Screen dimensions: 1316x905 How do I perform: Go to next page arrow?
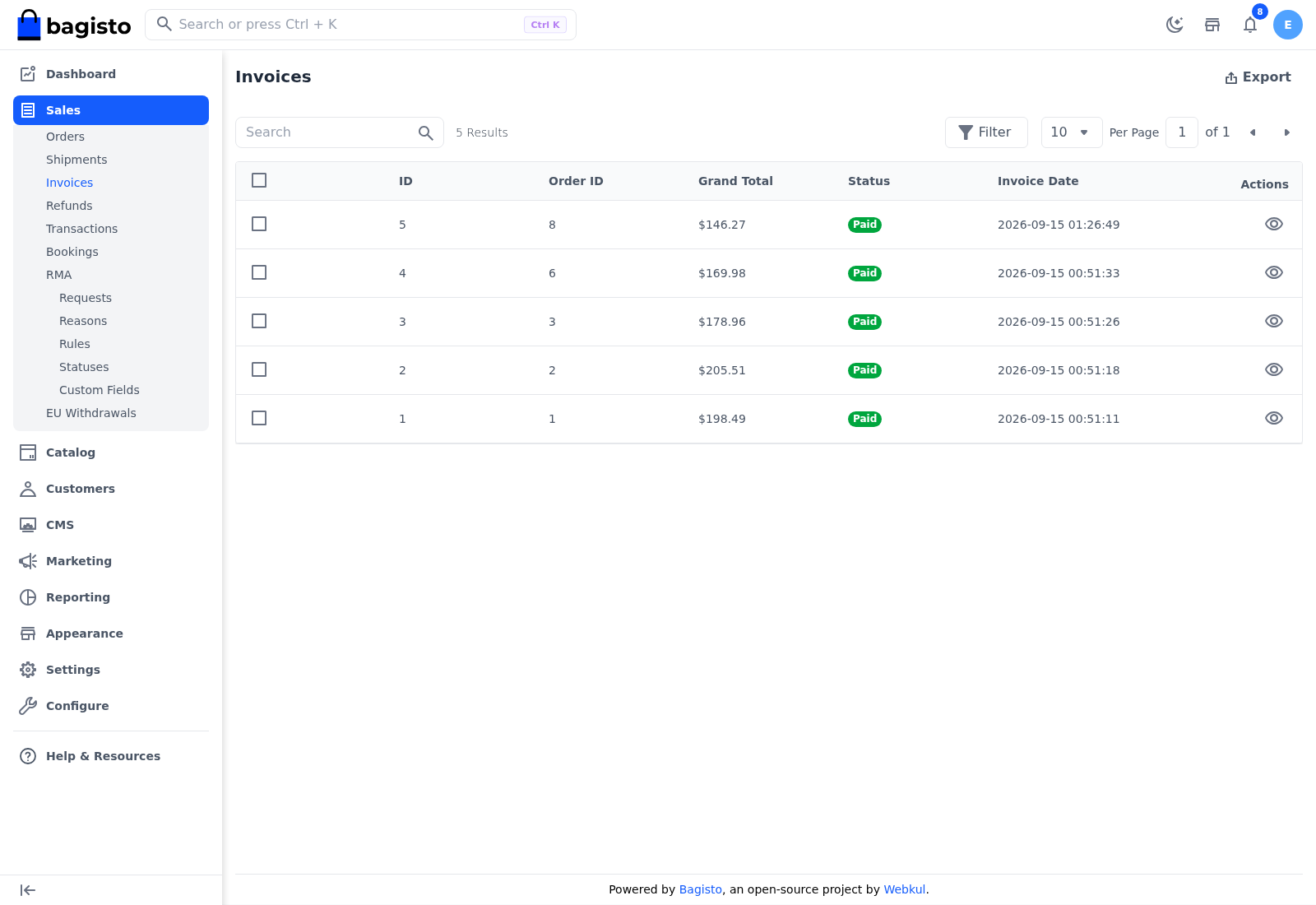coord(1287,132)
